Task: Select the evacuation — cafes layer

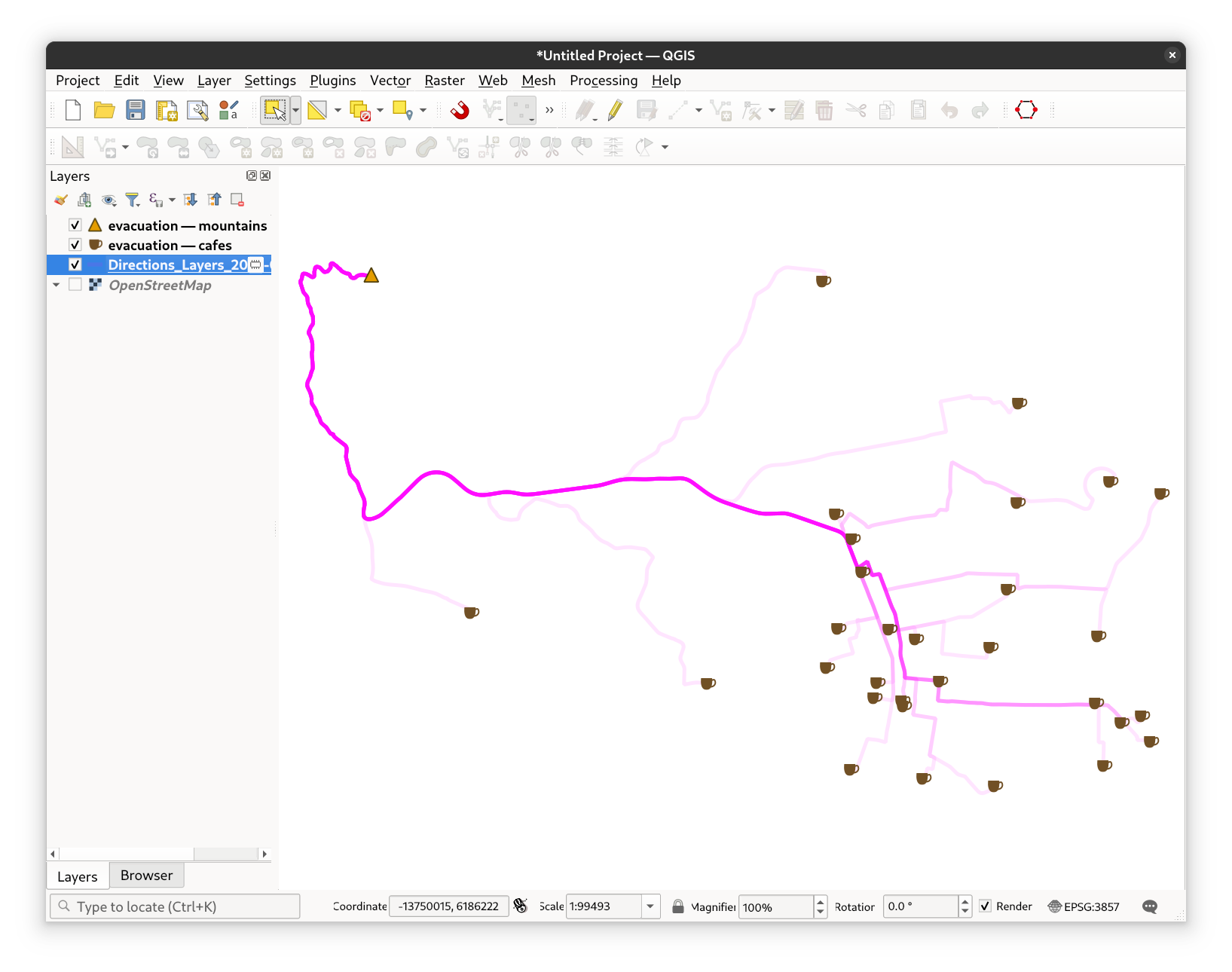Action: click(170, 246)
